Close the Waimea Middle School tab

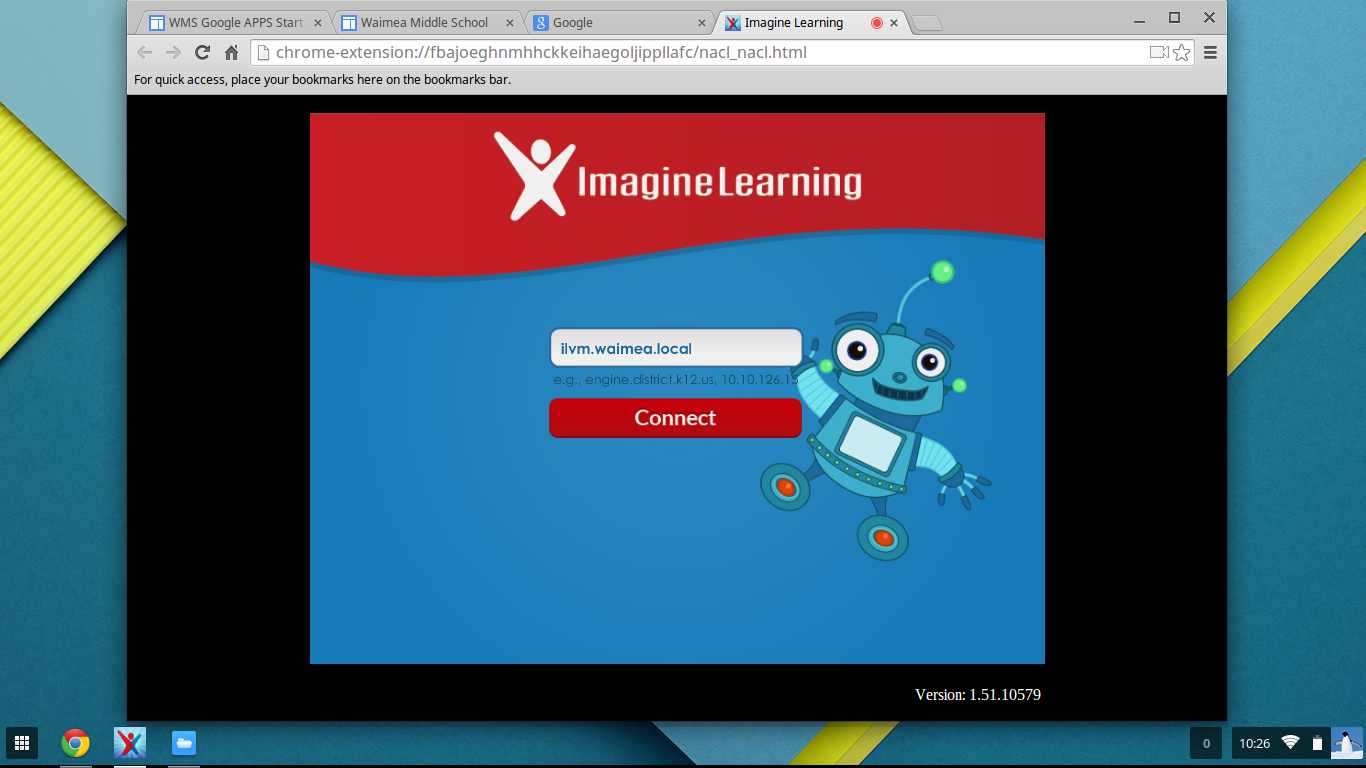click(508, 23)
